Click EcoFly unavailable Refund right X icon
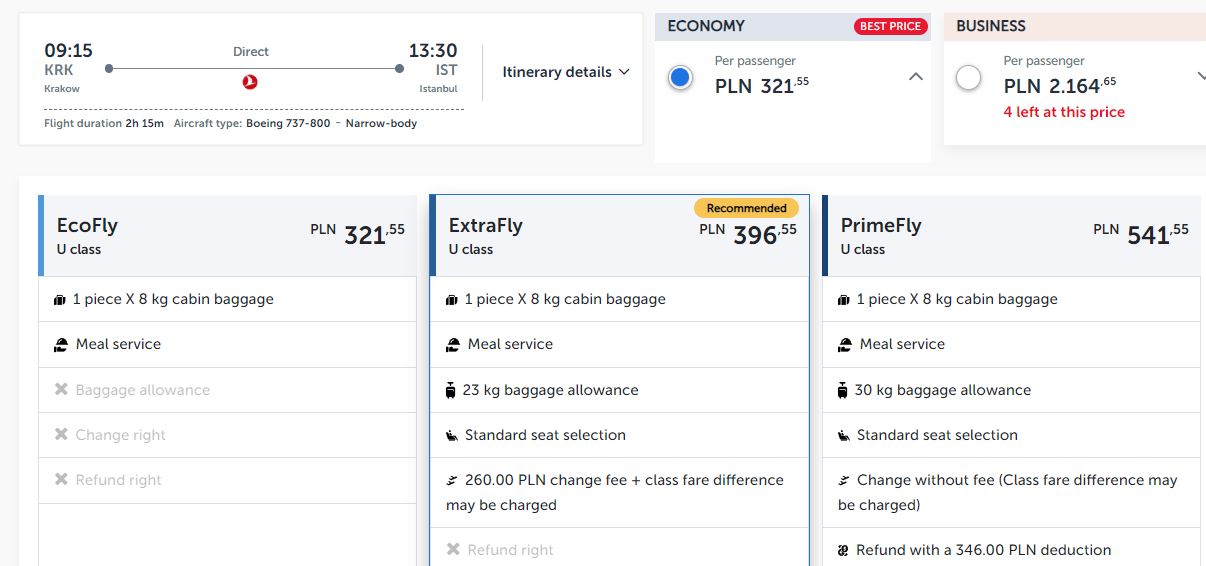Image resolution: width=1206 pixels, height=566 pixels. tap(61, 480)
